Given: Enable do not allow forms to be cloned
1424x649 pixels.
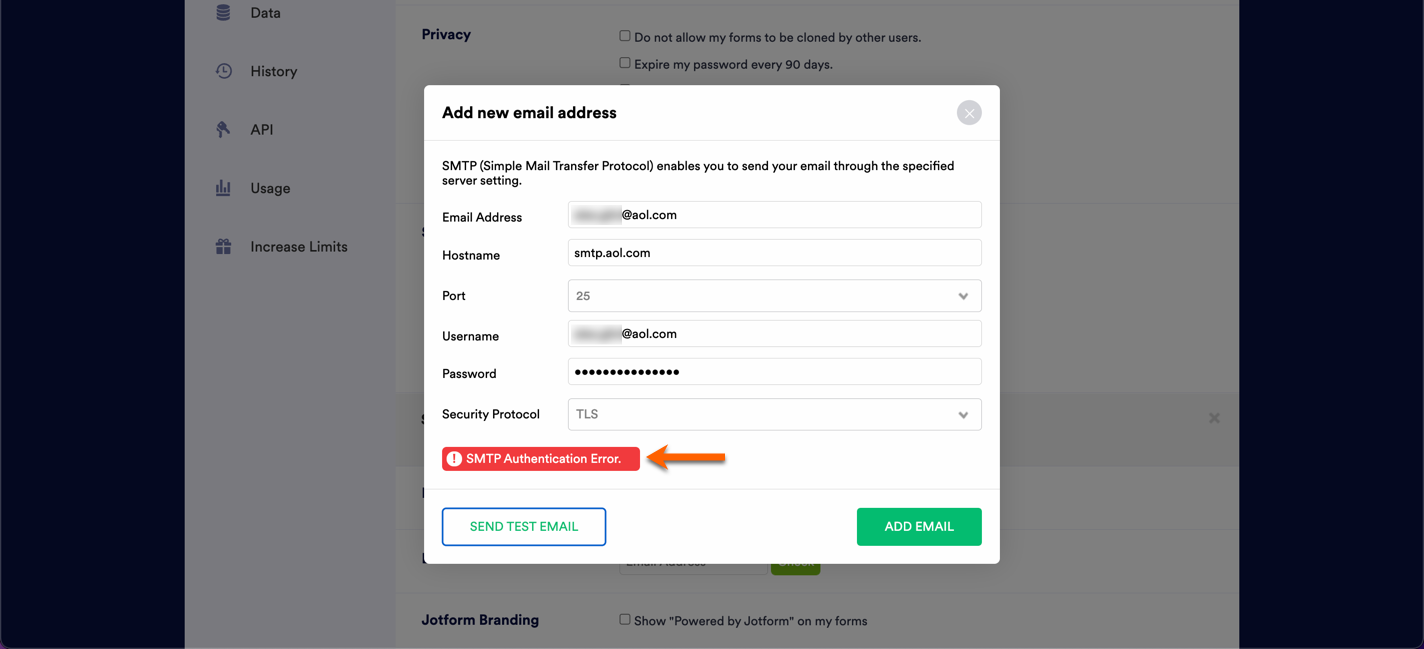Looking at the screenshot, I should coord(625,36).
